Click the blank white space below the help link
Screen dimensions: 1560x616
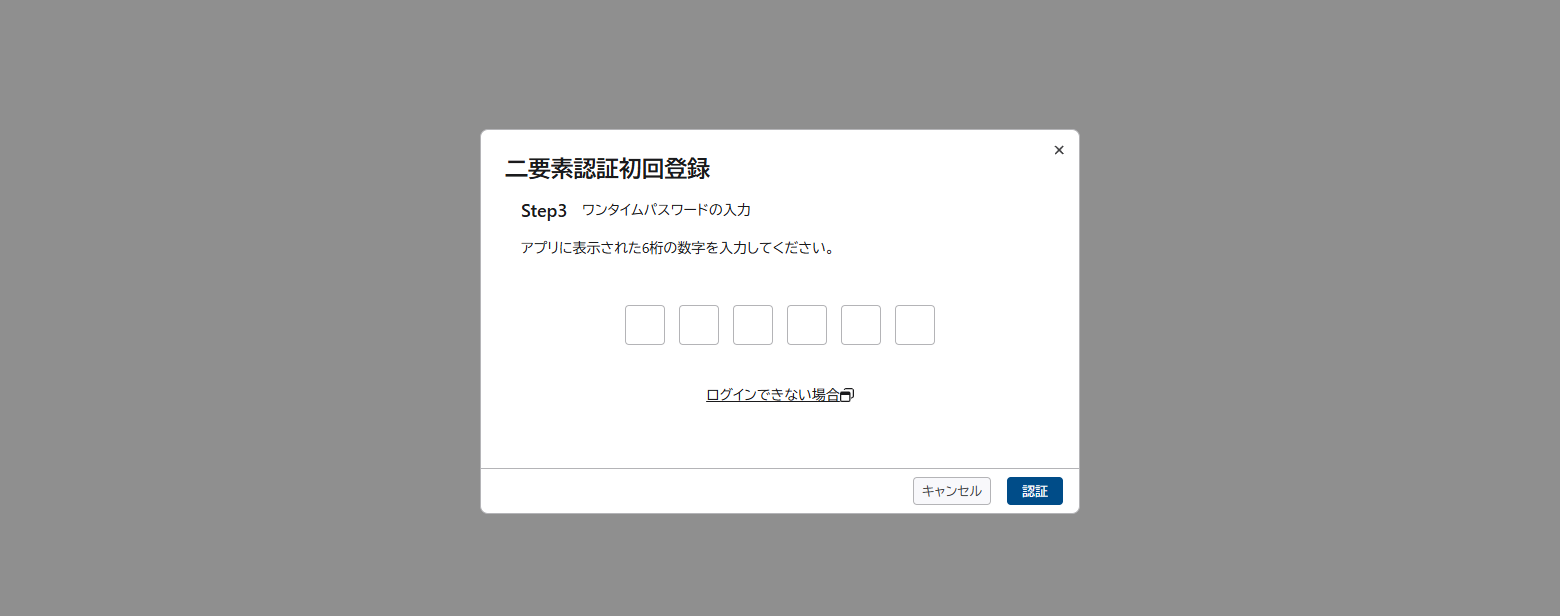pos(780,435)
